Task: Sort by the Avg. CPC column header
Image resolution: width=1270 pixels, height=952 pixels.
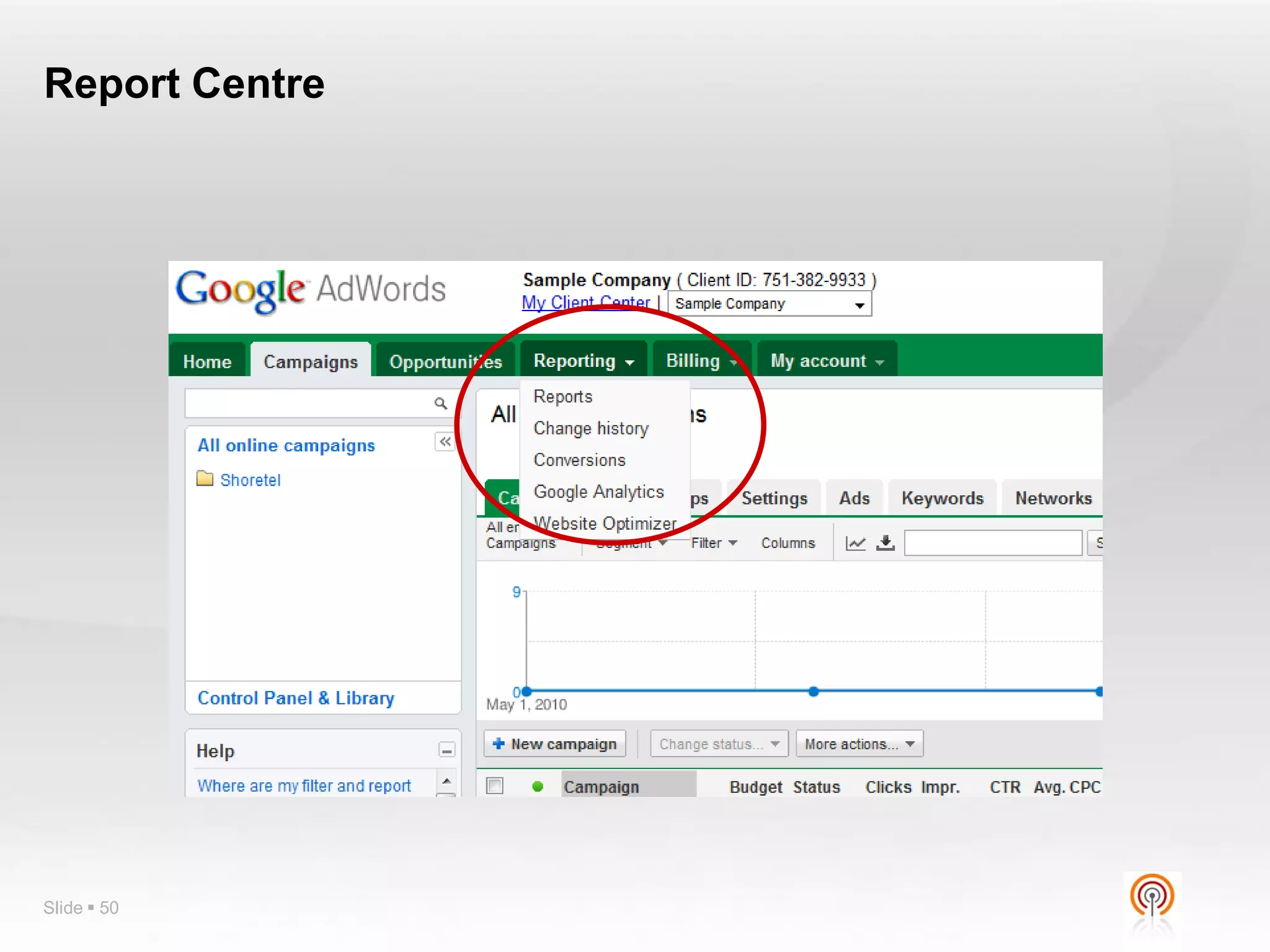Action: 1067,787
